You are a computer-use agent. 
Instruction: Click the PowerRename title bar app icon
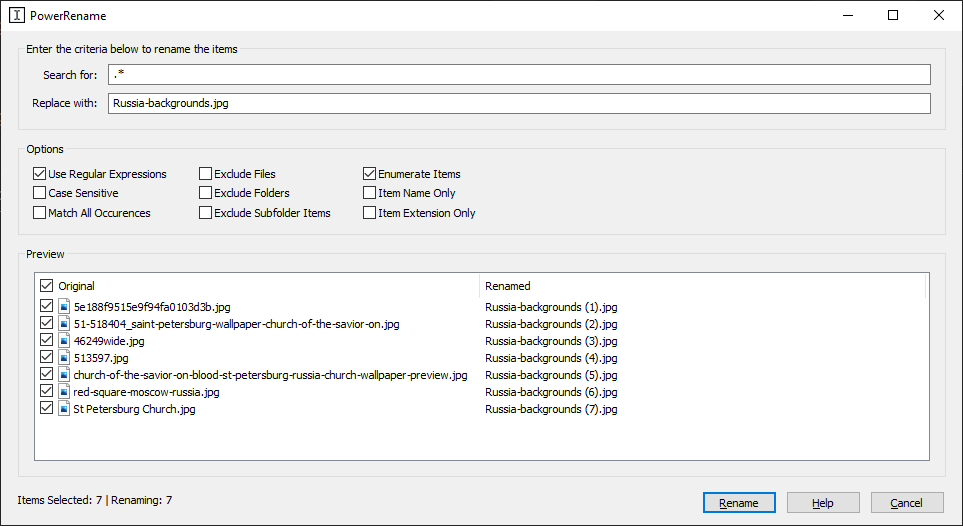pos(17,16)
